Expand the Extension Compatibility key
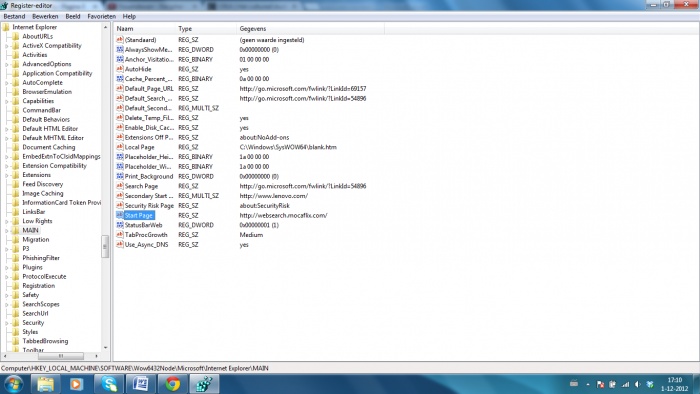 7,166
